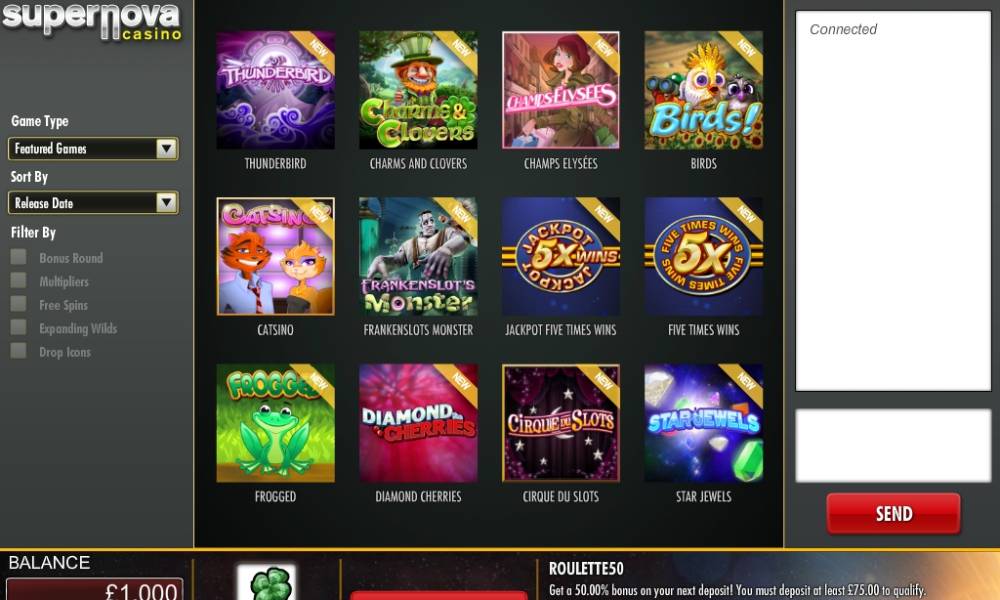Open the Thunderbird game icon
The height and width of the screenshot is (600, 1000).
[x=276, y=90]
